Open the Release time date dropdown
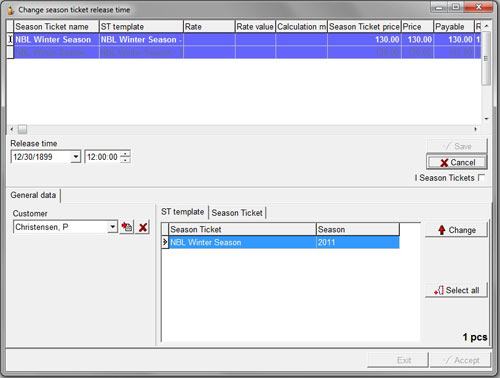This screenshot has width=500, height=378. click(x=76, y=156)
